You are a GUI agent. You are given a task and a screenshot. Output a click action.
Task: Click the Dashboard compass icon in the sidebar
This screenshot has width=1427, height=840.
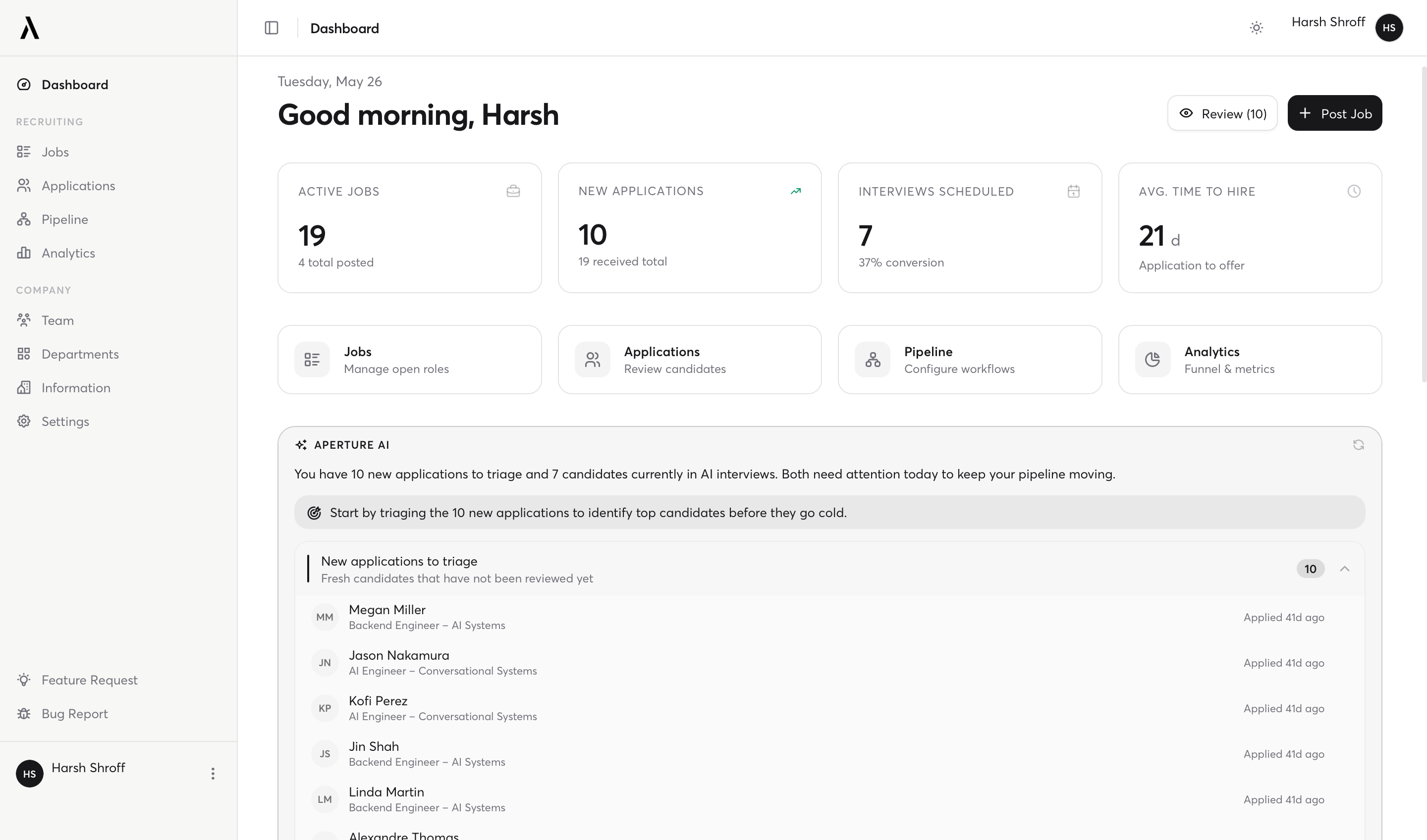point(24,84)
